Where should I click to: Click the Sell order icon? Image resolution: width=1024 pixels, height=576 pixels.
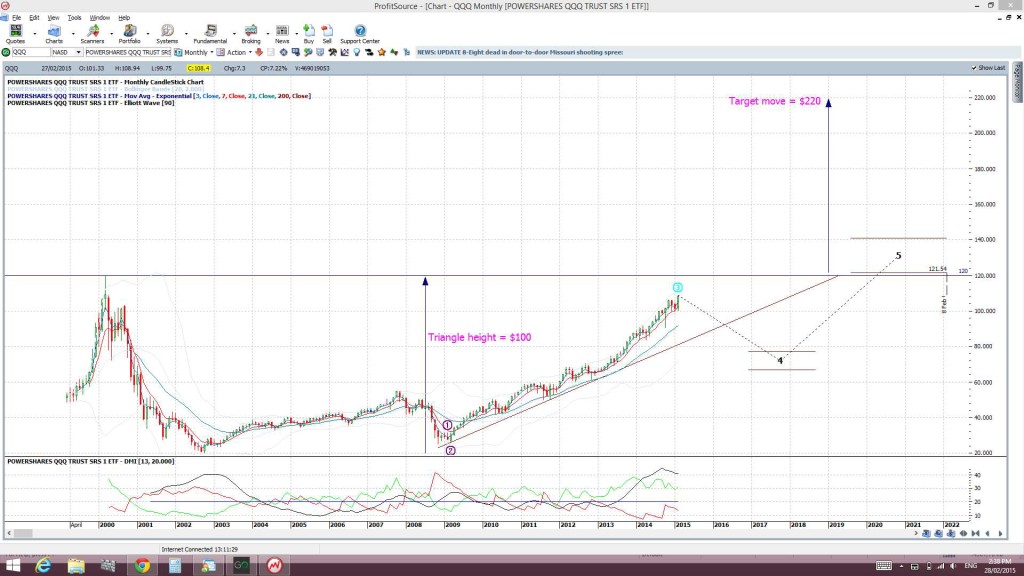point(327,33)
